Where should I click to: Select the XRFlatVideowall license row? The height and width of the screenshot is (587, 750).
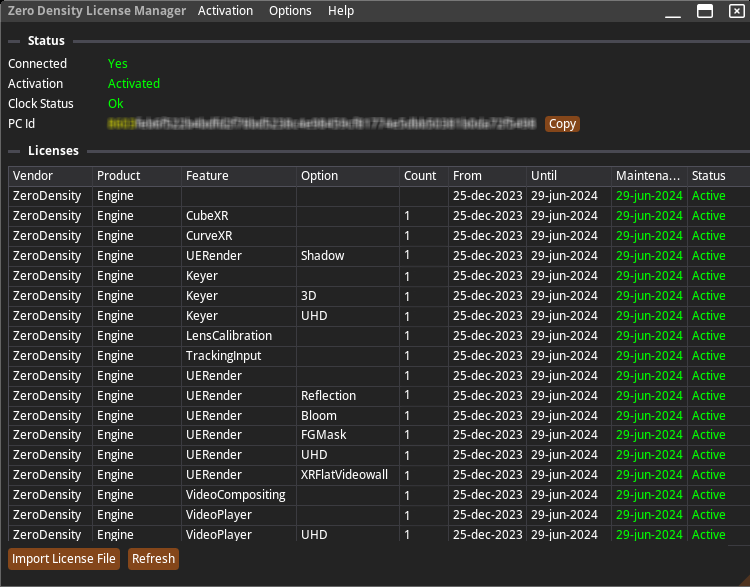point(343,475)
